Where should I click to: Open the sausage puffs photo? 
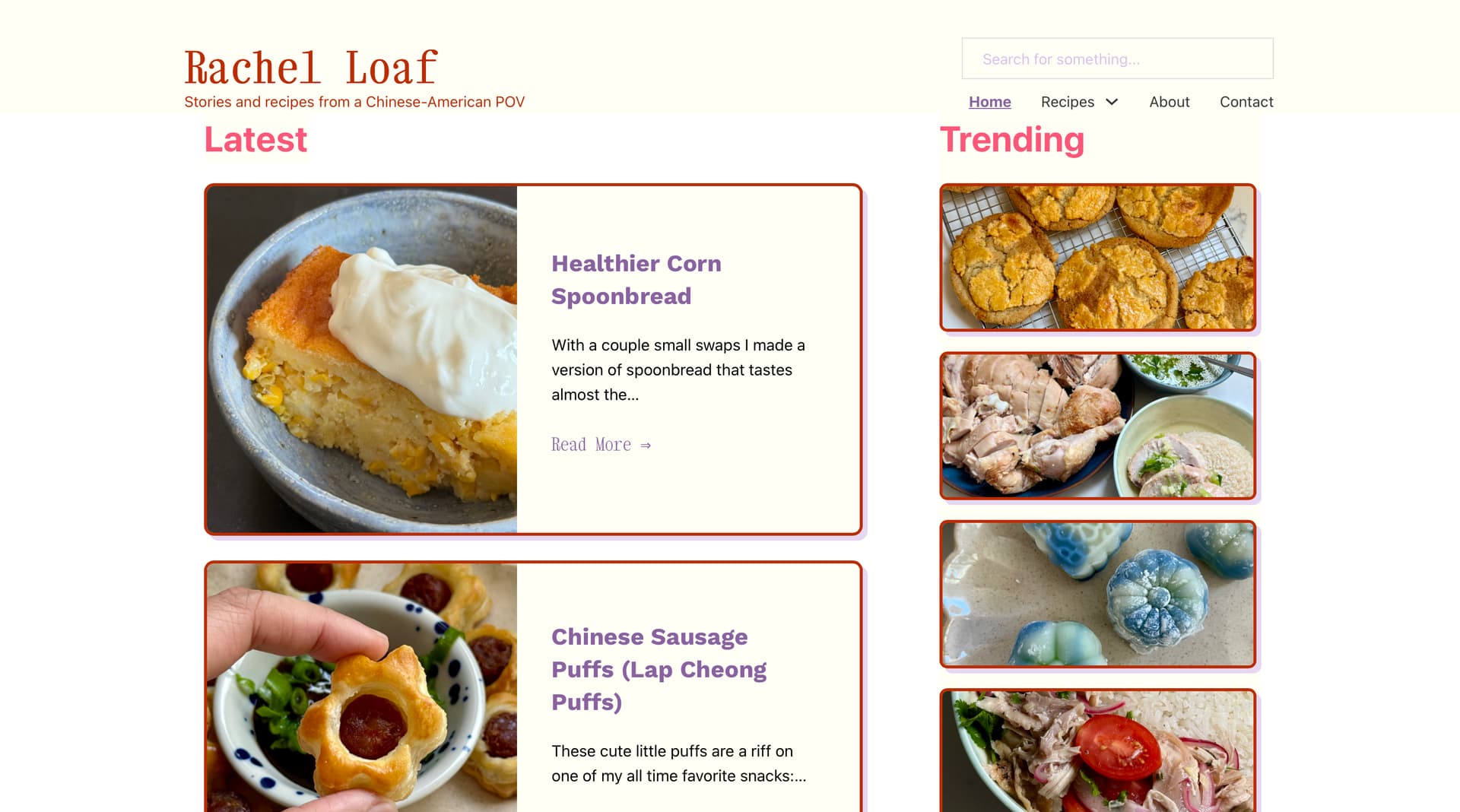(x=362, y=688)
